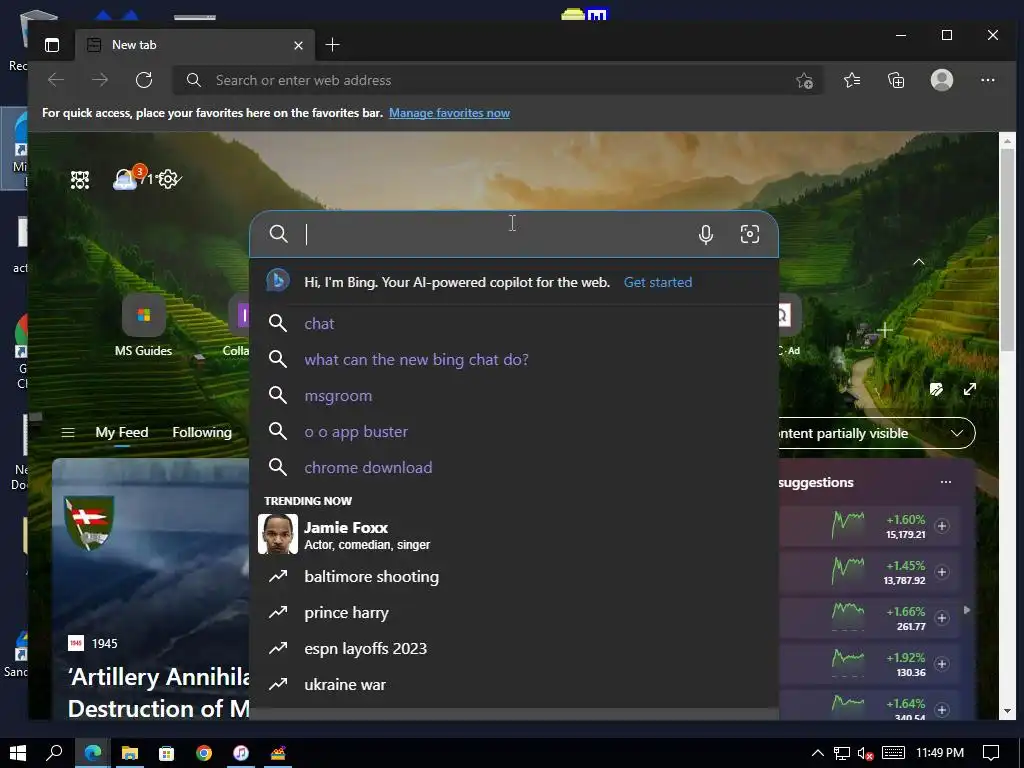
Task: Launch Chrome from taskbar
Action: click(204, 753)
